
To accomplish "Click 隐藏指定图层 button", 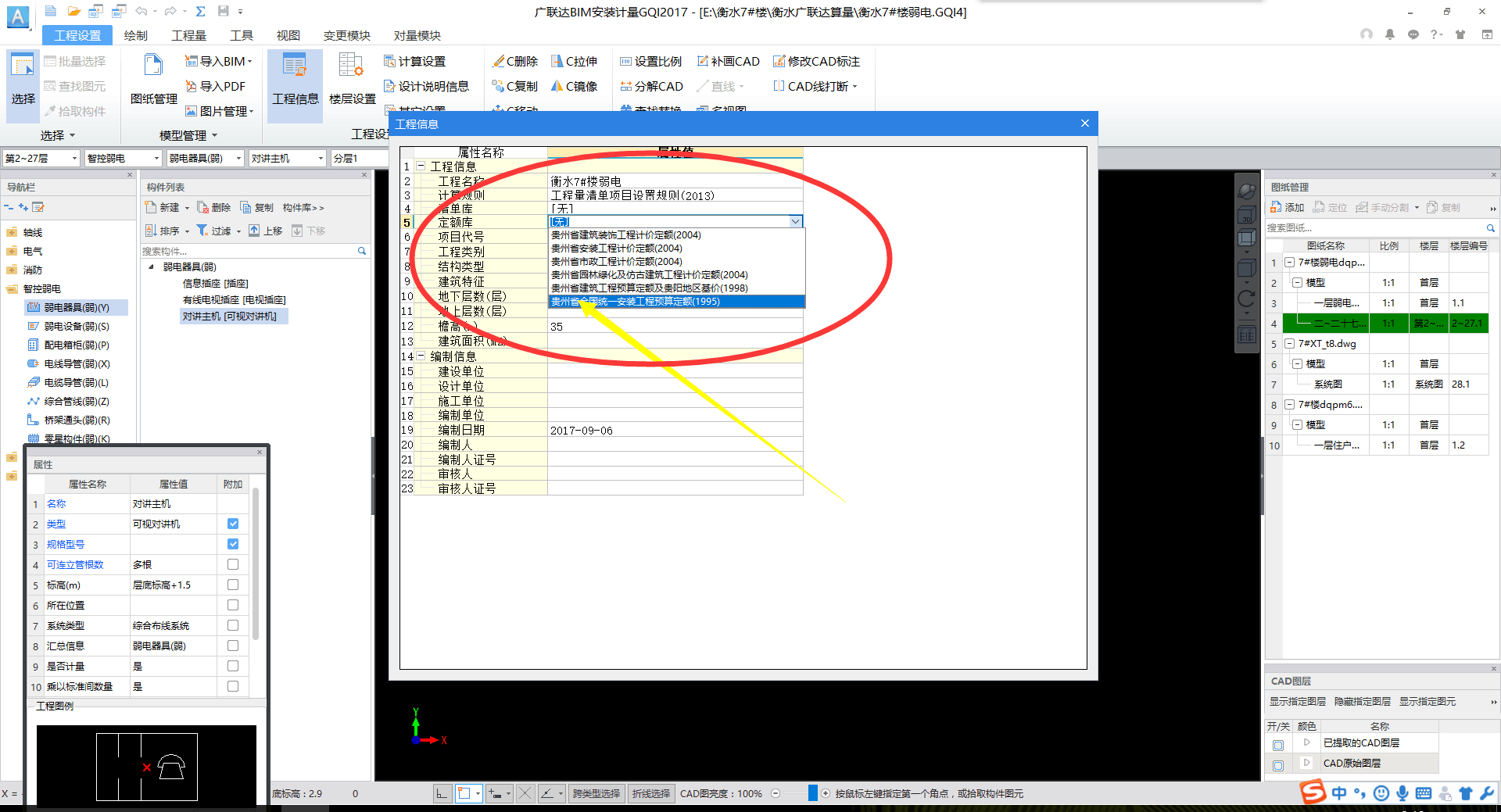I will pyautogui.click(x=1363, y=702).
